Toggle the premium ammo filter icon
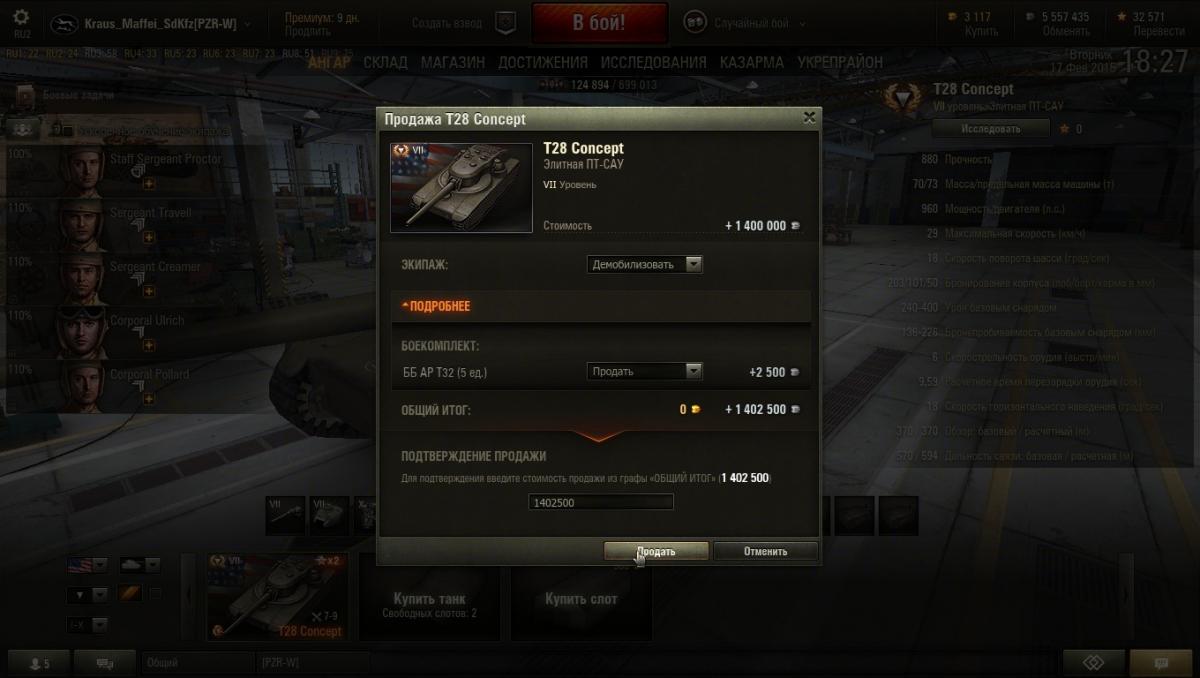The height and width of the screenshot is (678, 1200). point(129,594)
